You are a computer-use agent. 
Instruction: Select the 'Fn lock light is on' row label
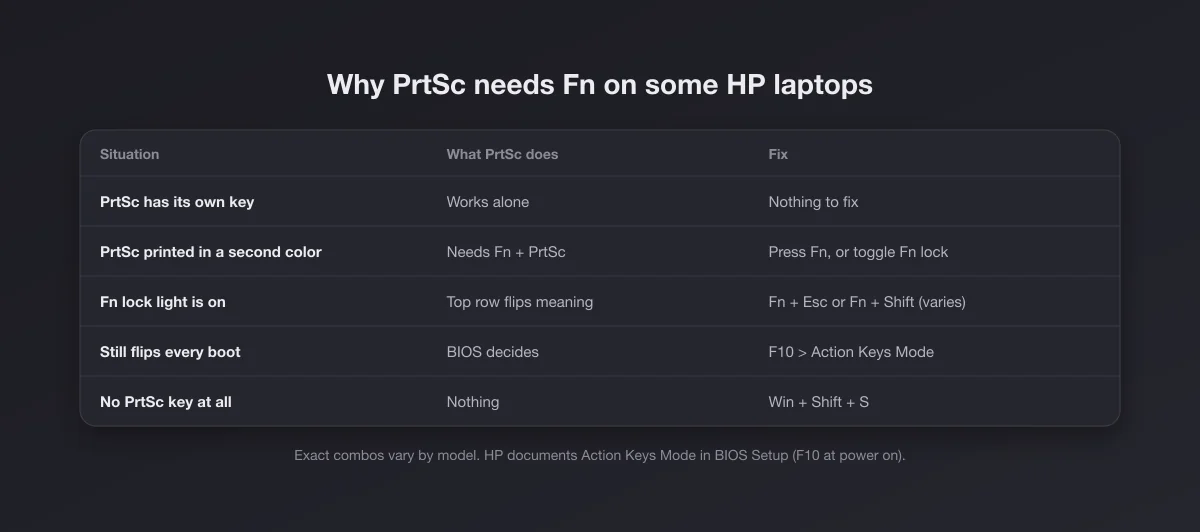(x=163, y=302)
